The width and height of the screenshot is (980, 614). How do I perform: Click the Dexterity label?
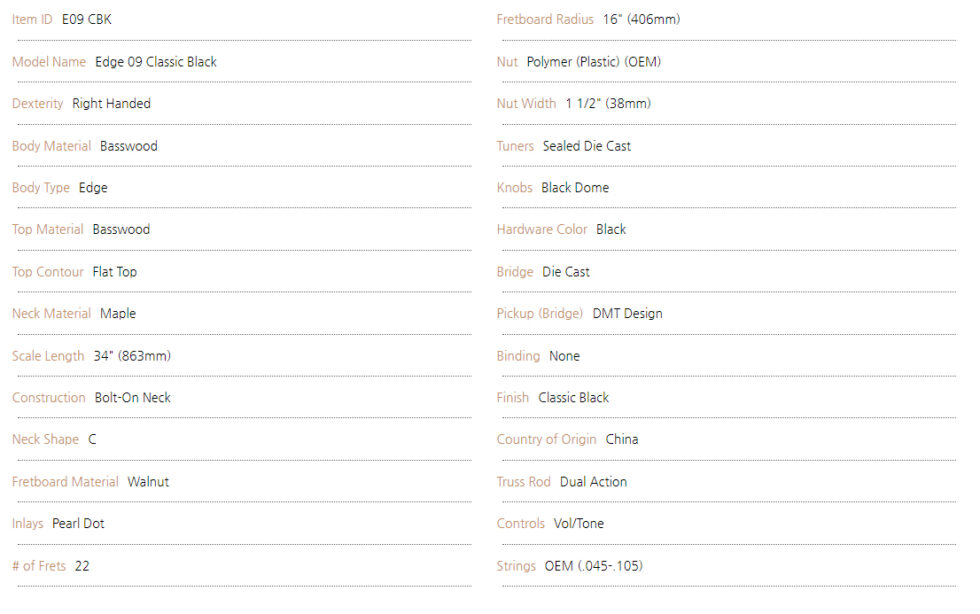coord(38,104)
